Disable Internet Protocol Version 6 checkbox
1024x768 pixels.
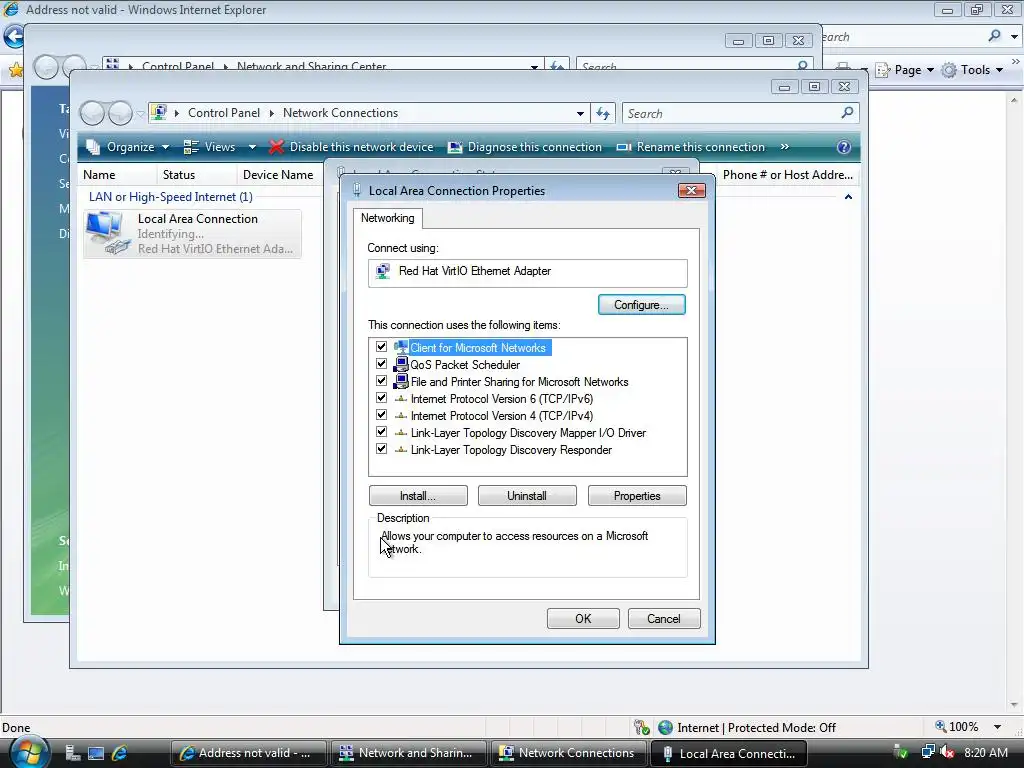click(x=381, y=398)
